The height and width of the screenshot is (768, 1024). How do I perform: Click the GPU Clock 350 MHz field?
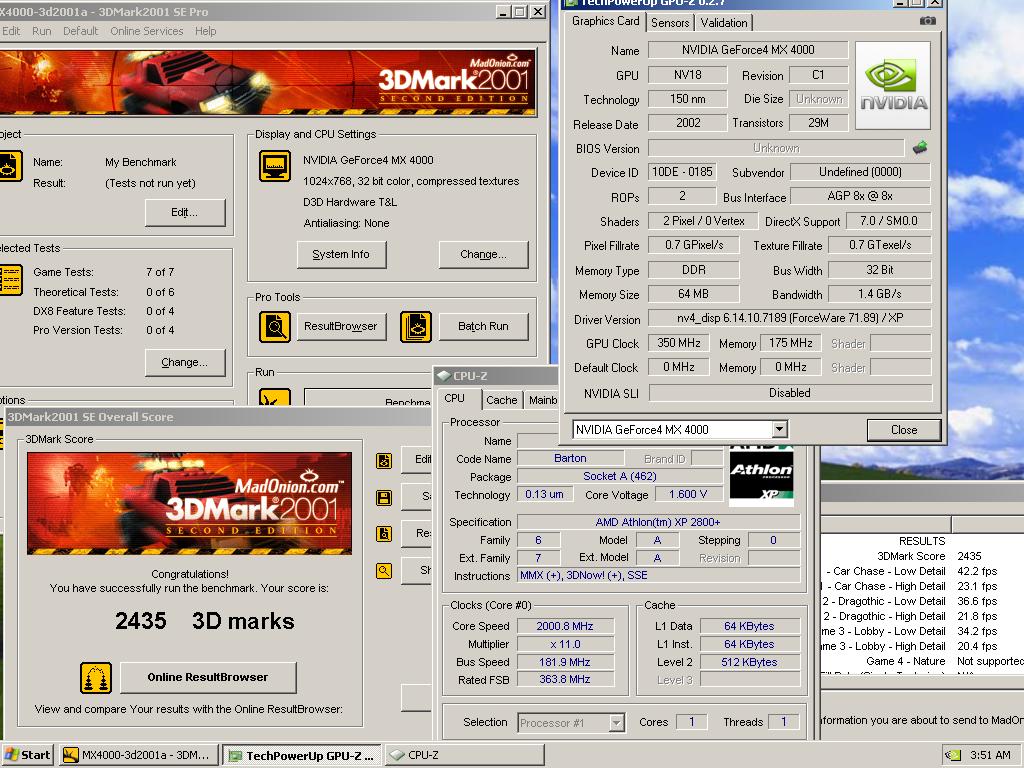coord(679,343)
